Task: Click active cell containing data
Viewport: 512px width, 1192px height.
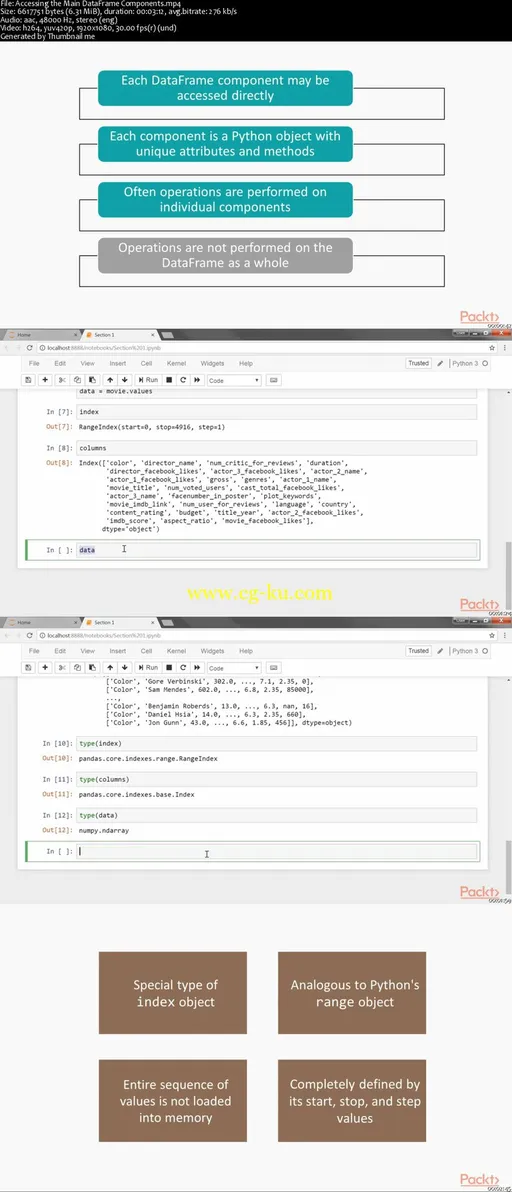Action: [277, 549]
